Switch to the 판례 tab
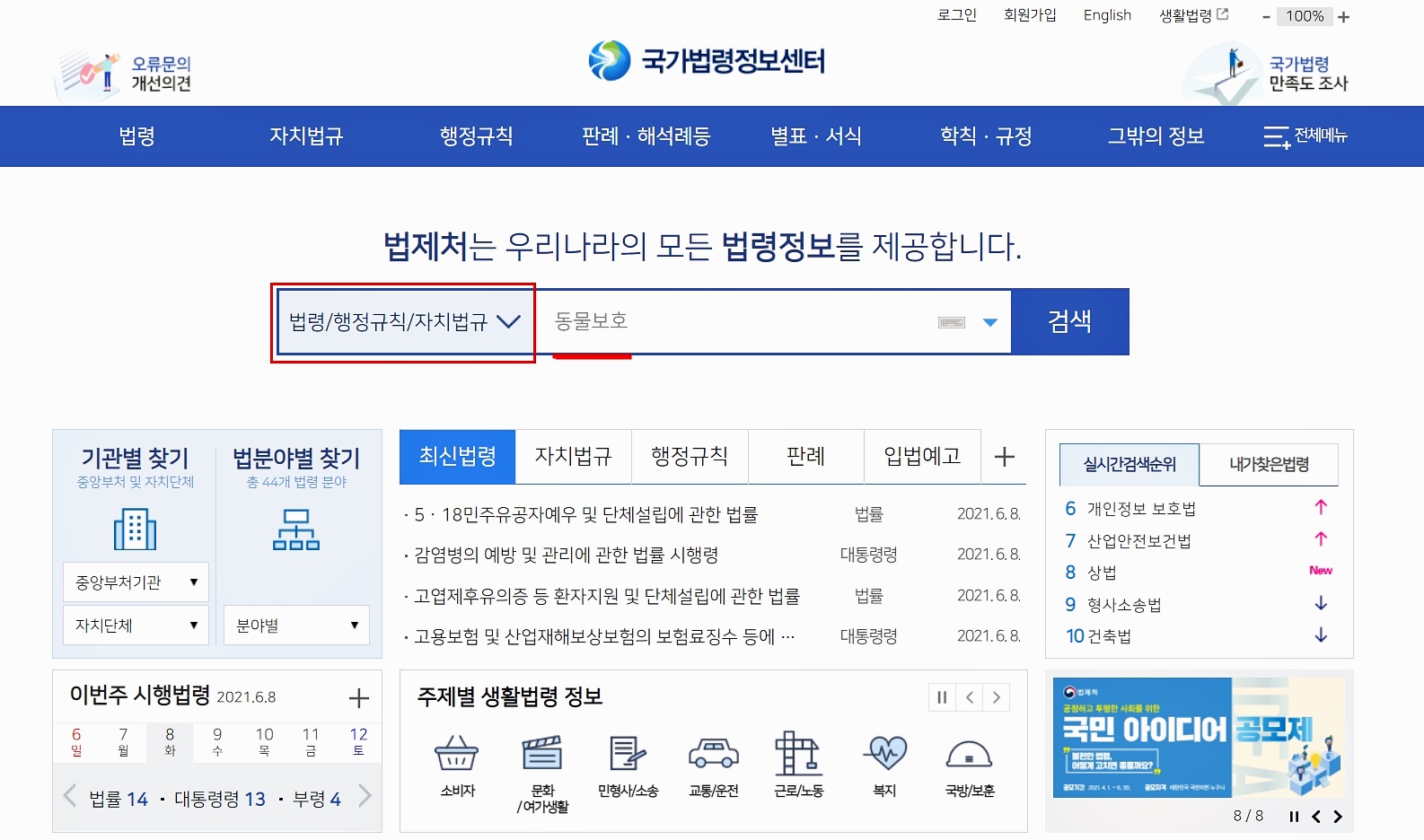 coord(806,457)
